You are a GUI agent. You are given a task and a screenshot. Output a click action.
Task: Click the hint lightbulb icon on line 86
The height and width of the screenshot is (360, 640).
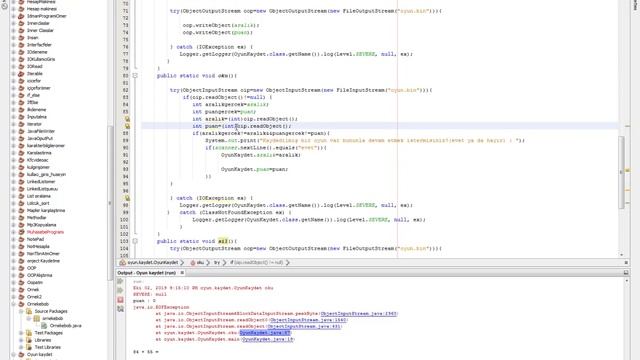point(127,119)
